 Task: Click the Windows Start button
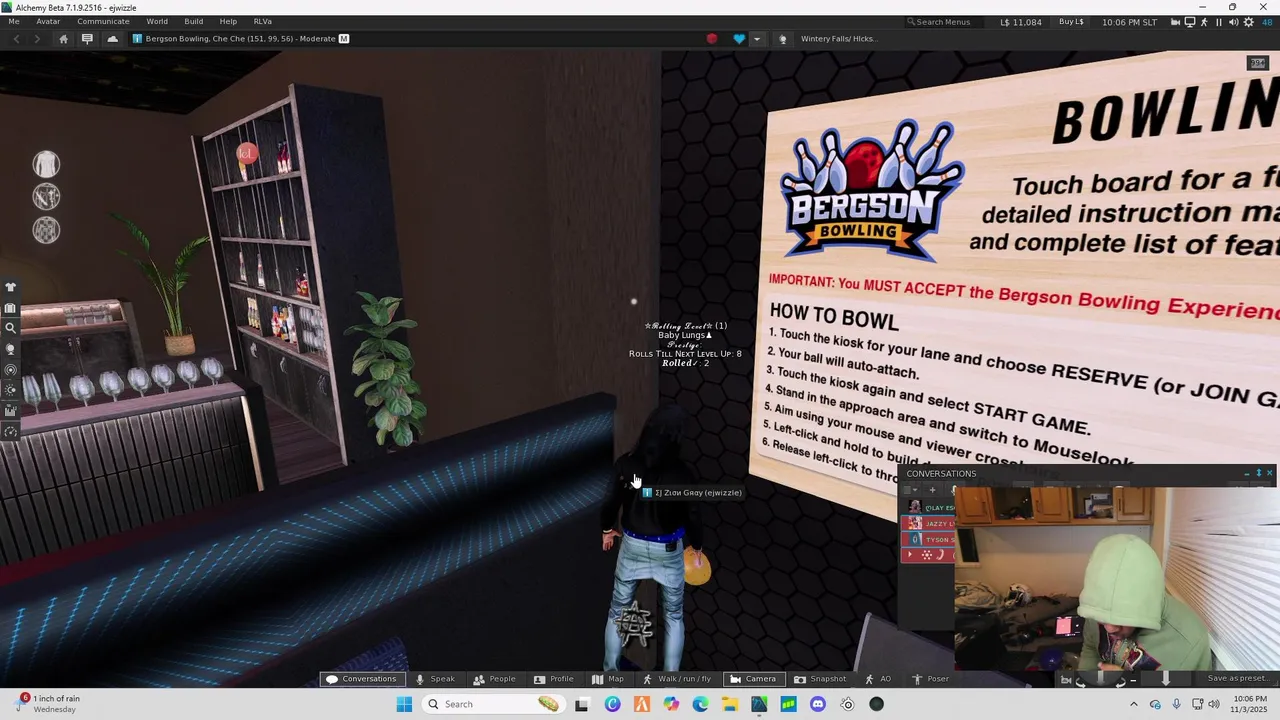click(x=404, y=704)
